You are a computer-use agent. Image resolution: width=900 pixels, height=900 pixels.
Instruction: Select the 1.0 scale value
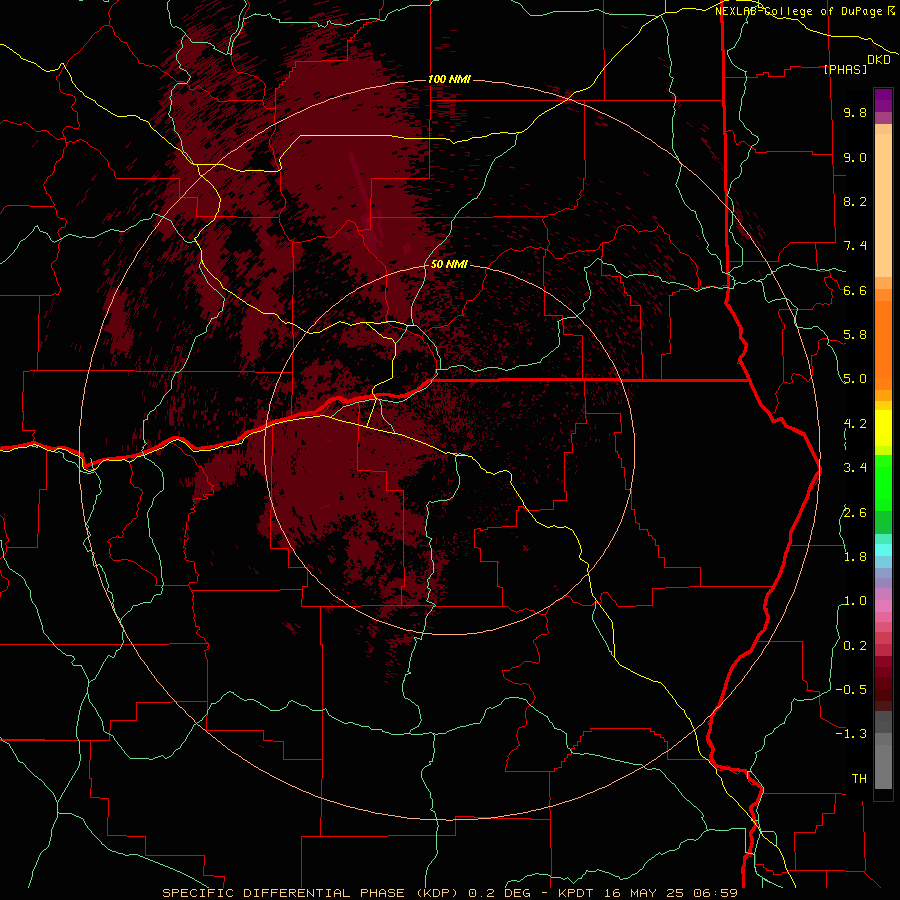click(x=855, y=601)
